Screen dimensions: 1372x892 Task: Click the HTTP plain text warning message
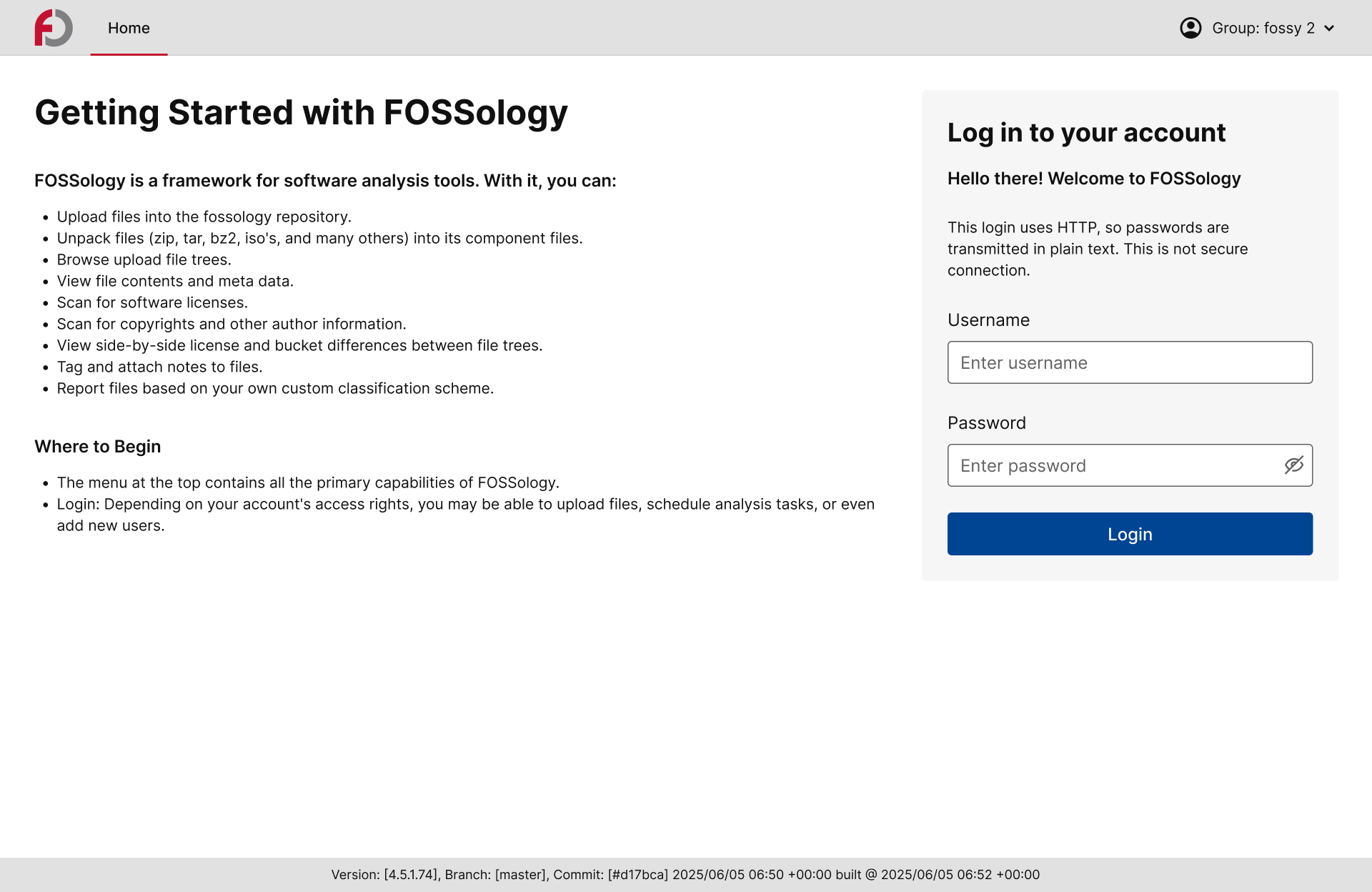[x=1098, y=249]
